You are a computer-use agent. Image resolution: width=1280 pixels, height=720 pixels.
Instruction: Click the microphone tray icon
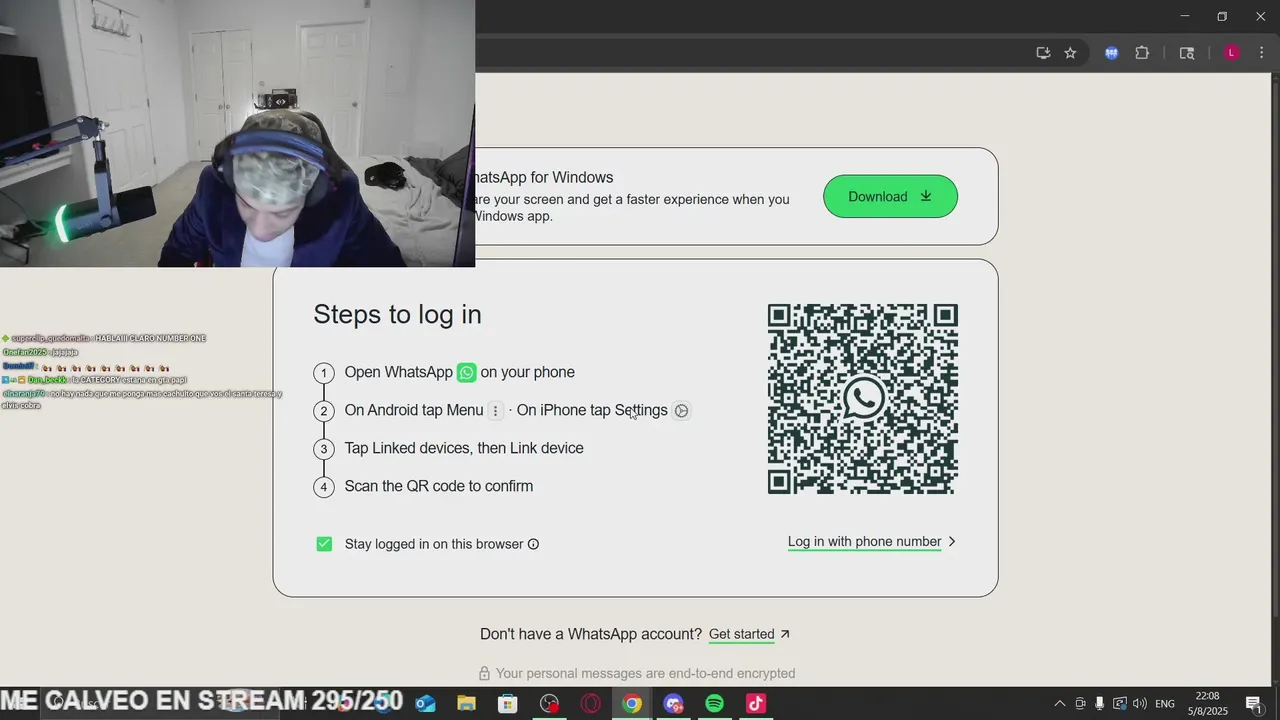[1100, 704]
